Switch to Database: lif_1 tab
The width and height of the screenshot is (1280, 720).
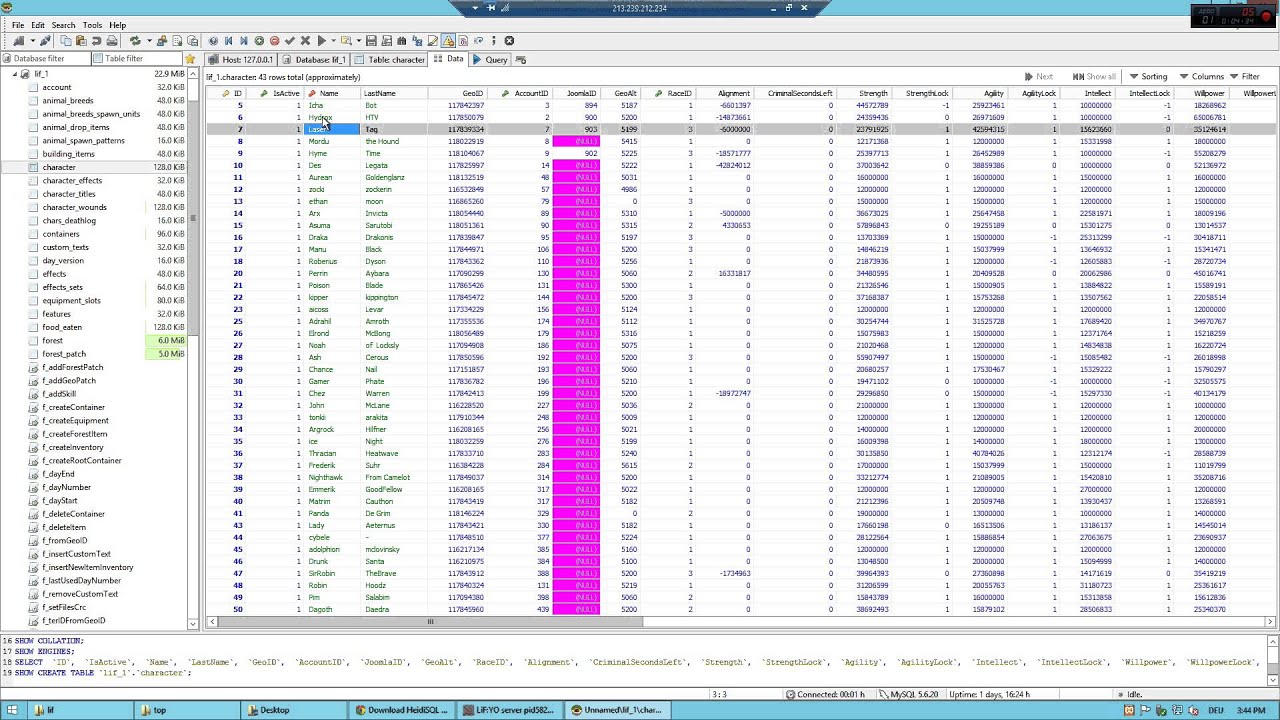point(314,60)
